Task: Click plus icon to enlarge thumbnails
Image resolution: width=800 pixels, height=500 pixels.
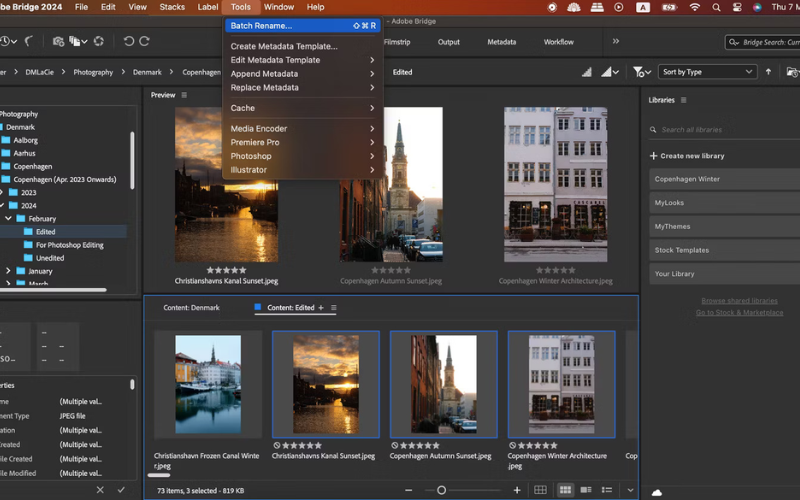Action: pyautogui.click(x=517, y=490)
